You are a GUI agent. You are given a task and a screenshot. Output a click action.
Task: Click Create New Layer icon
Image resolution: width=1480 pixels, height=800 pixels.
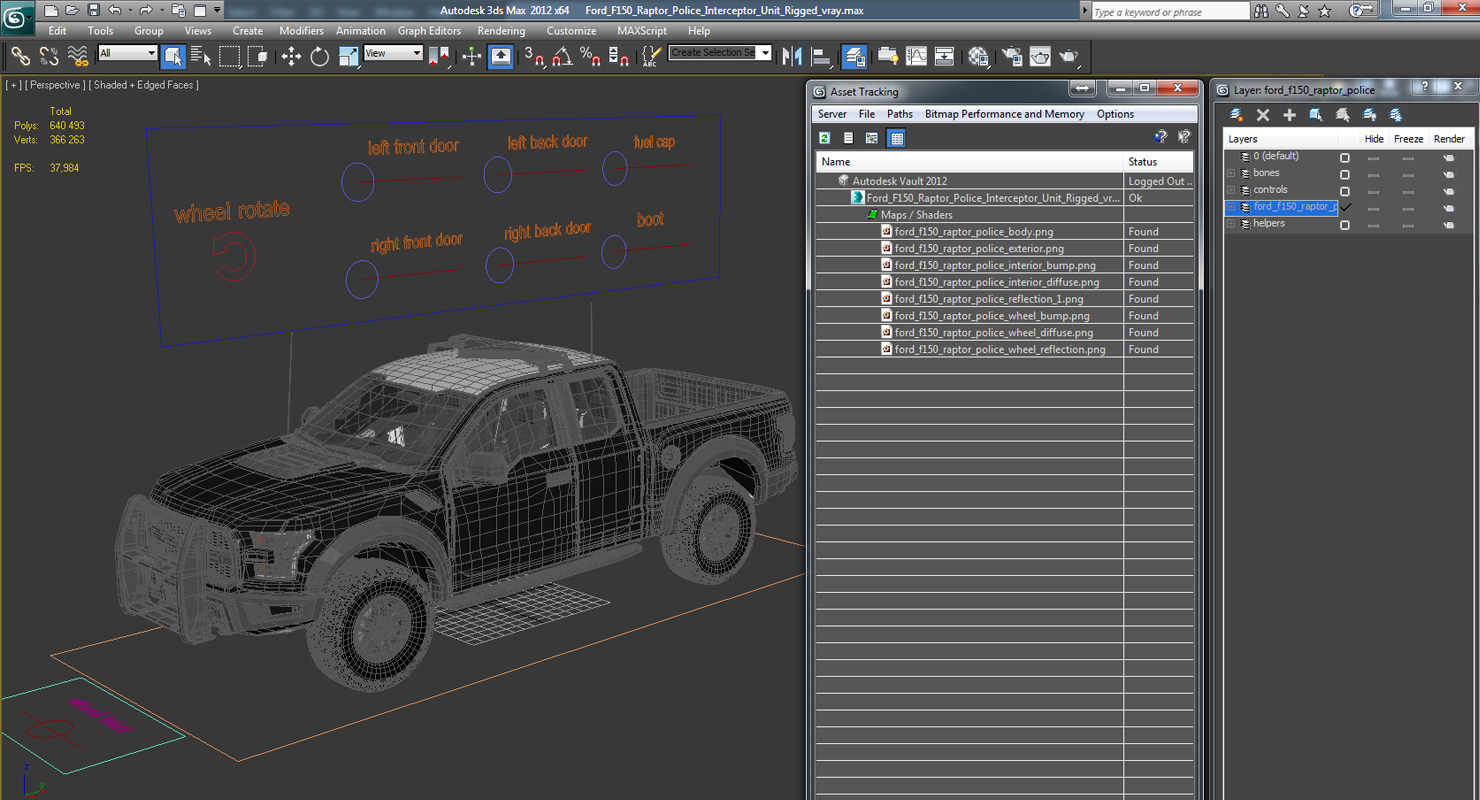(x=1236, y=115)
